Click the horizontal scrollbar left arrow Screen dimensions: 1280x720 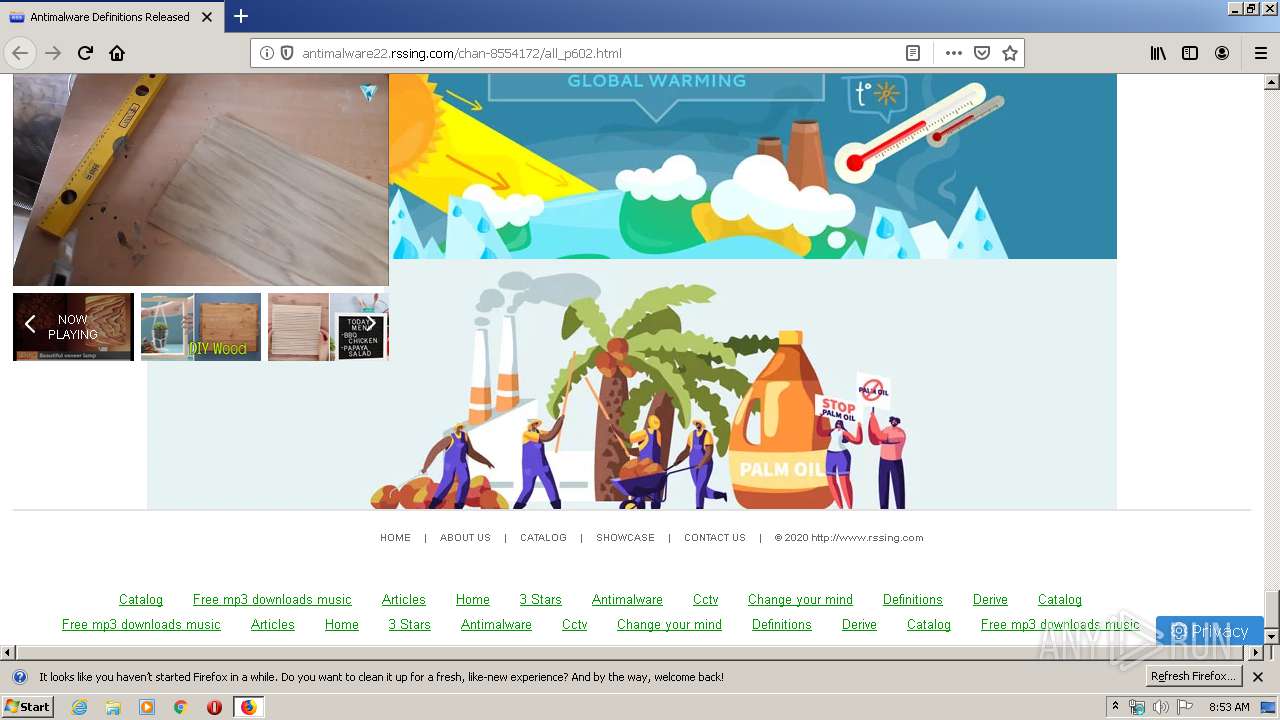click(8, 653)
